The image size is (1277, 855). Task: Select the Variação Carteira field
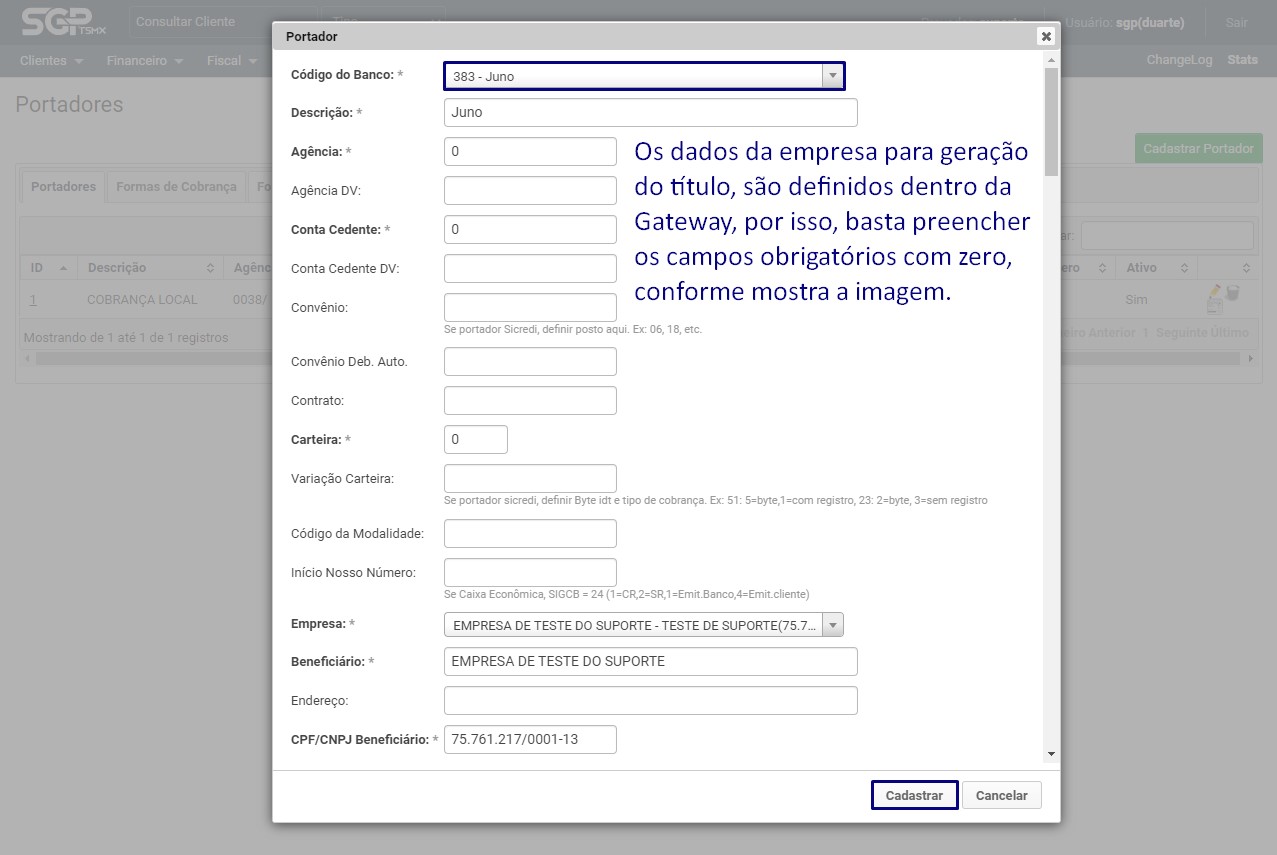coord(530,479)
